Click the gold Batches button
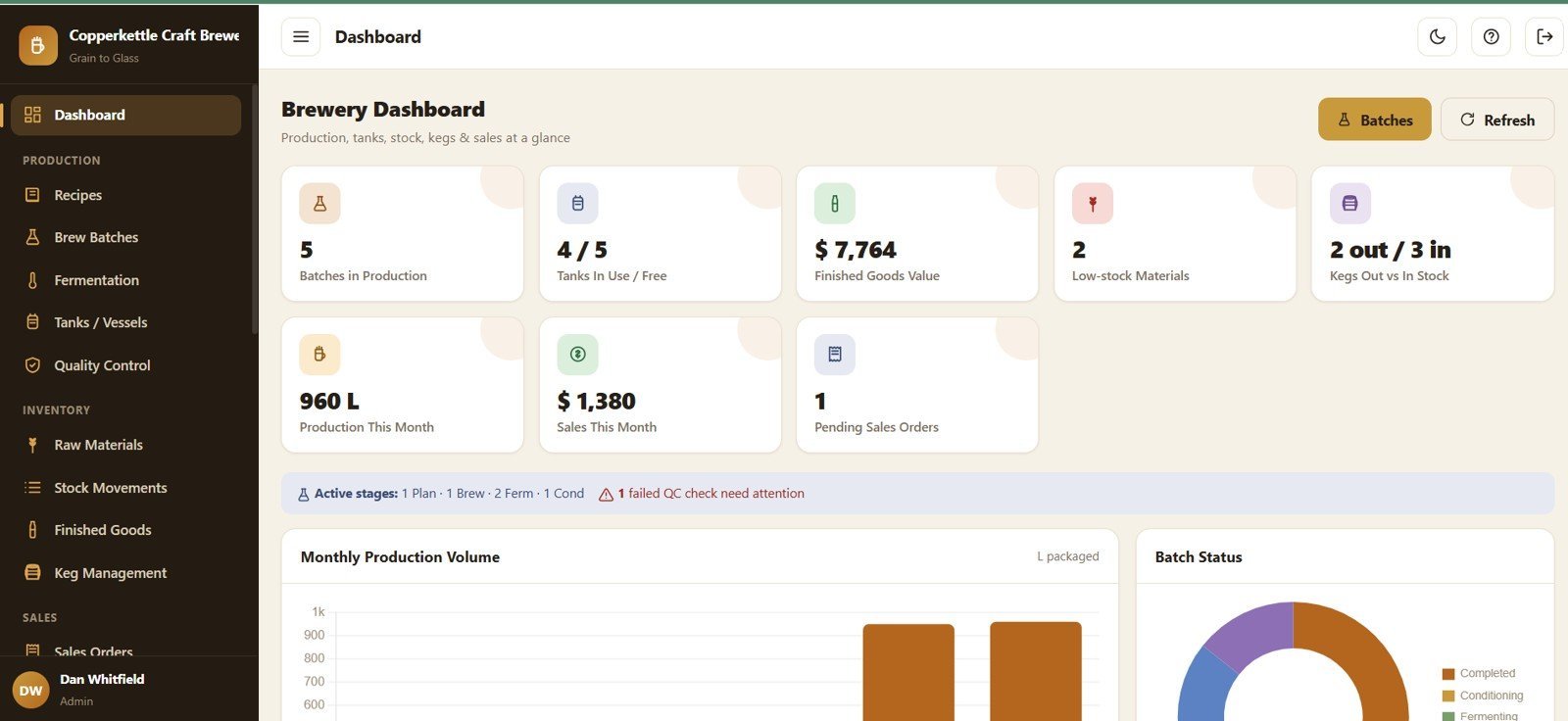The image size is (1568, 721). pos(1374,120)
